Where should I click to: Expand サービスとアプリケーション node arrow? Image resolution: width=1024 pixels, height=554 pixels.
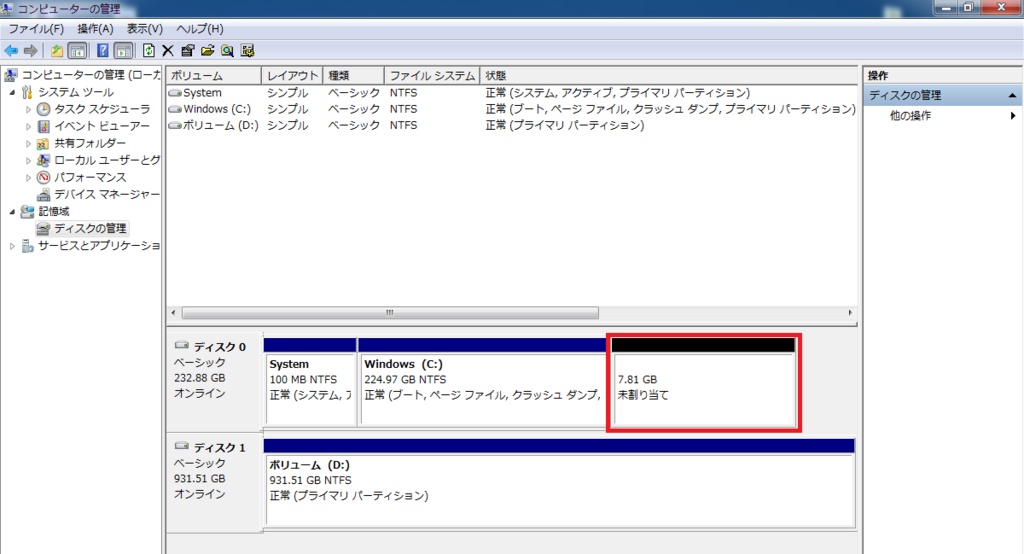tap(12, 246)
